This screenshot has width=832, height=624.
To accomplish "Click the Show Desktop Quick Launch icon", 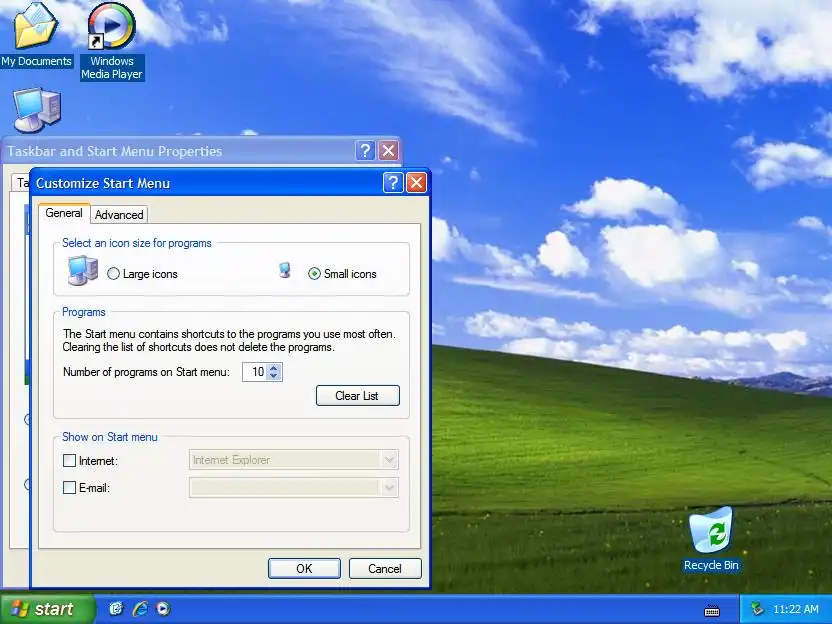I will 116,609.
